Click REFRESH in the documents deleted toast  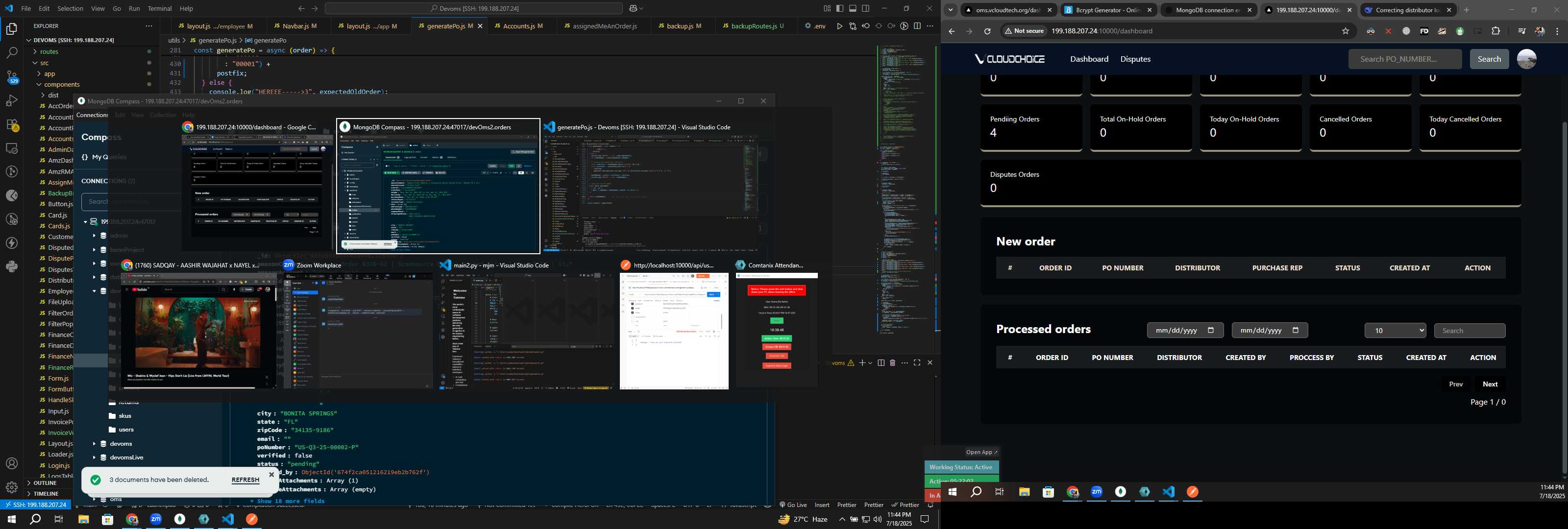pos(245,481)
